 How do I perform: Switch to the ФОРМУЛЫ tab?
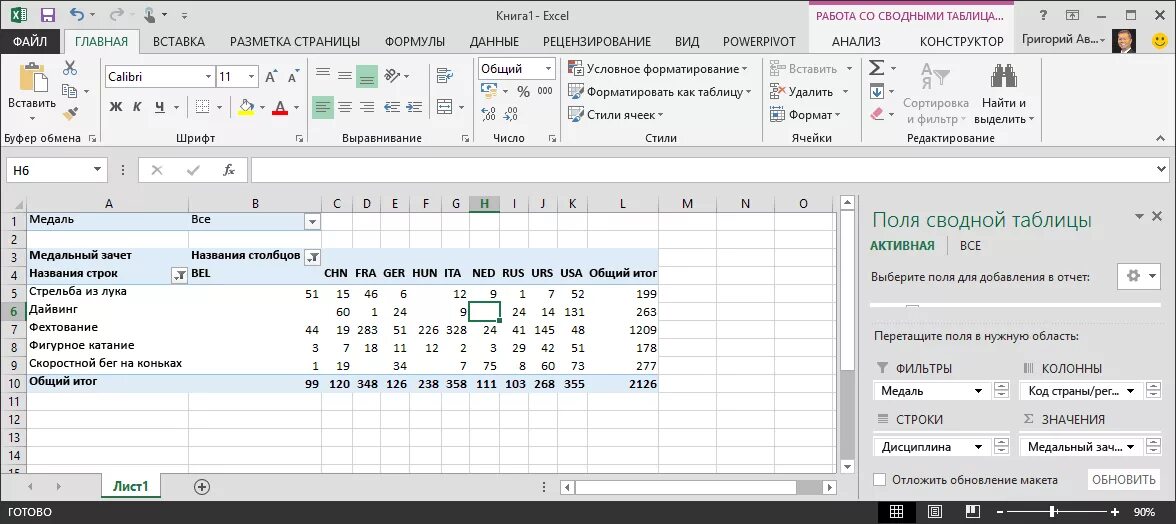(x=414, y=42)
